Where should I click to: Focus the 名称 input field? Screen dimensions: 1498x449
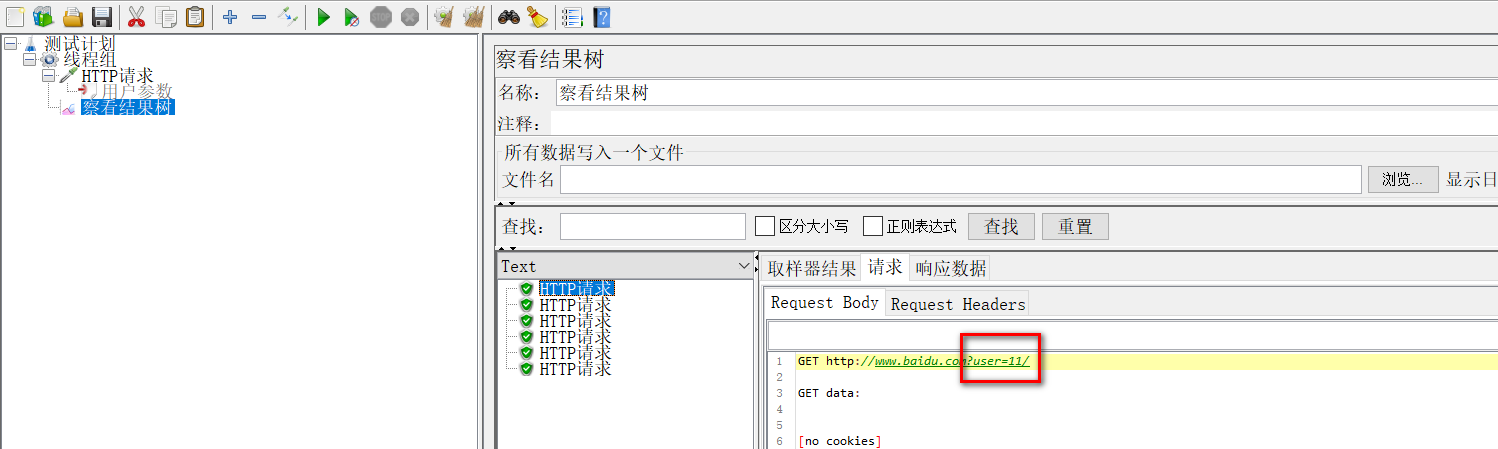(x=1025, y=93)
